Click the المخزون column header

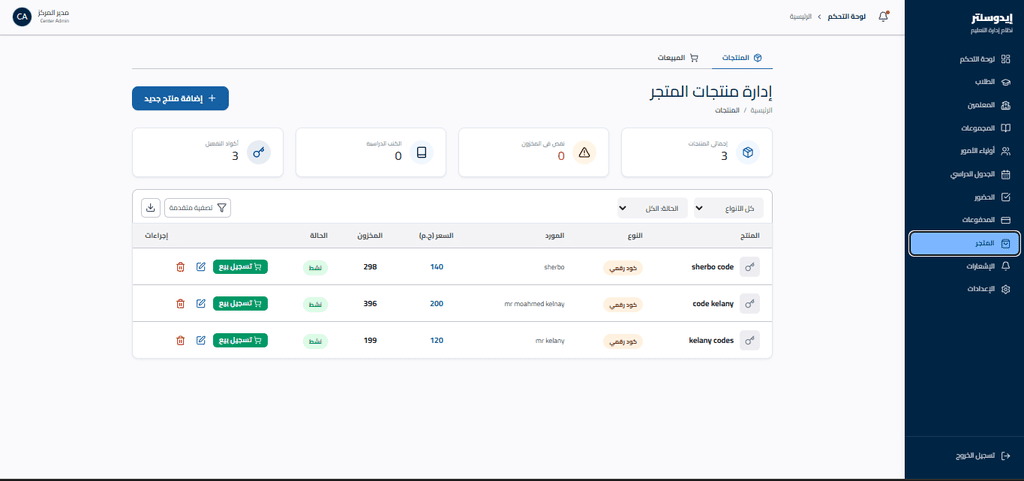click(x=370, y=236)
